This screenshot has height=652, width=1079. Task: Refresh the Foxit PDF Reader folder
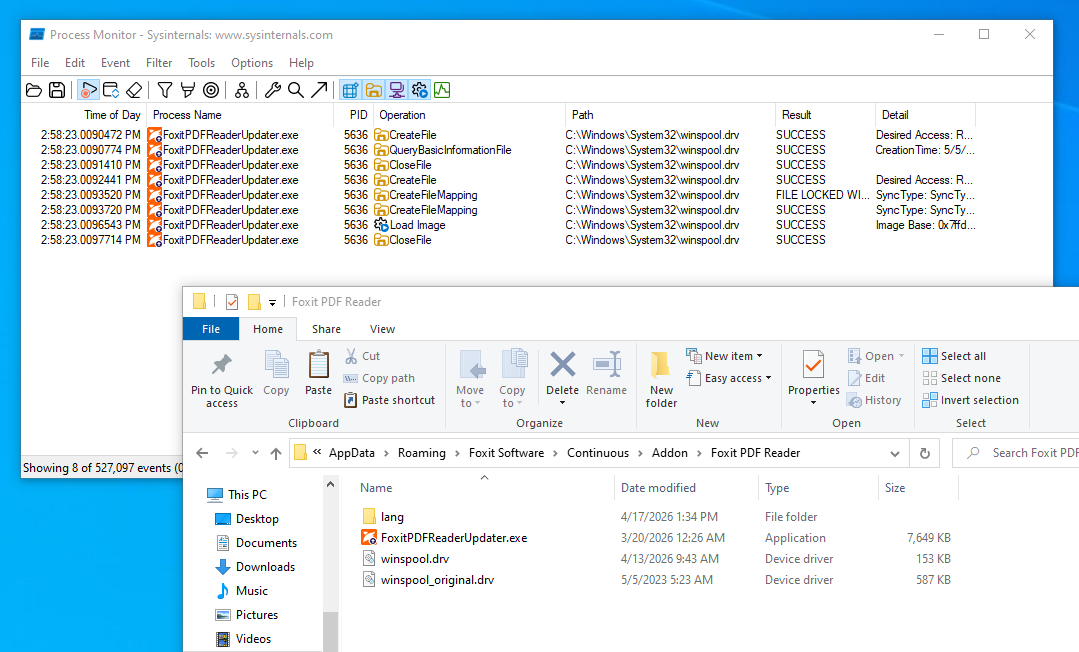[925, 454]
